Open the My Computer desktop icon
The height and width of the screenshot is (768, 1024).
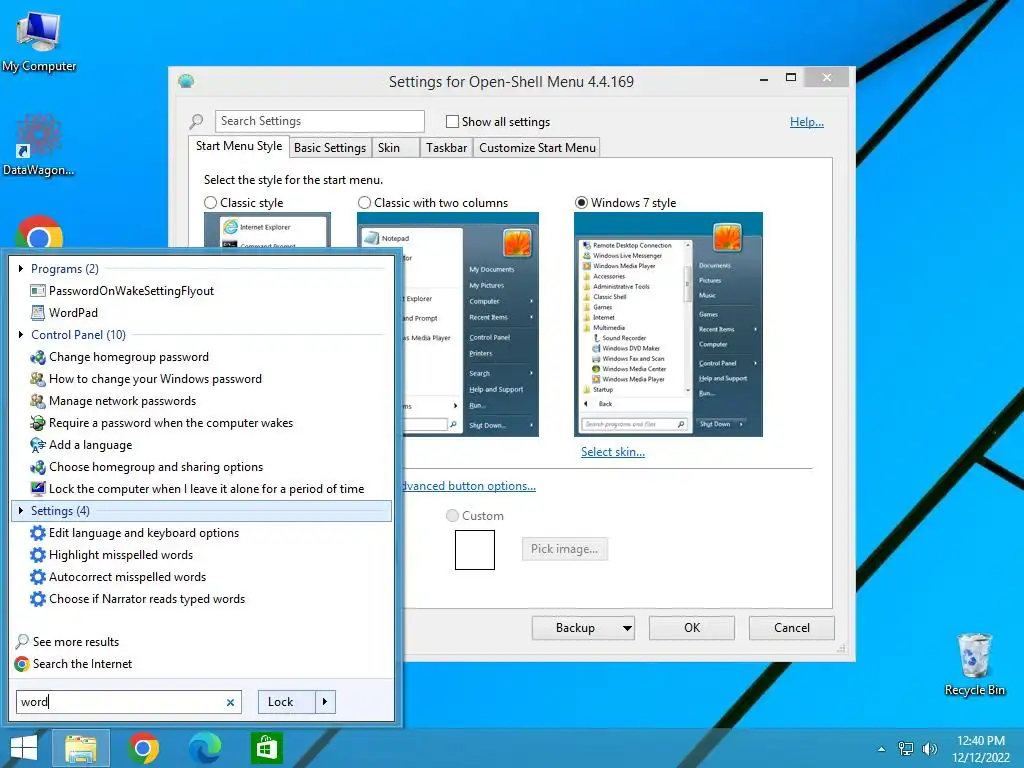39,41
